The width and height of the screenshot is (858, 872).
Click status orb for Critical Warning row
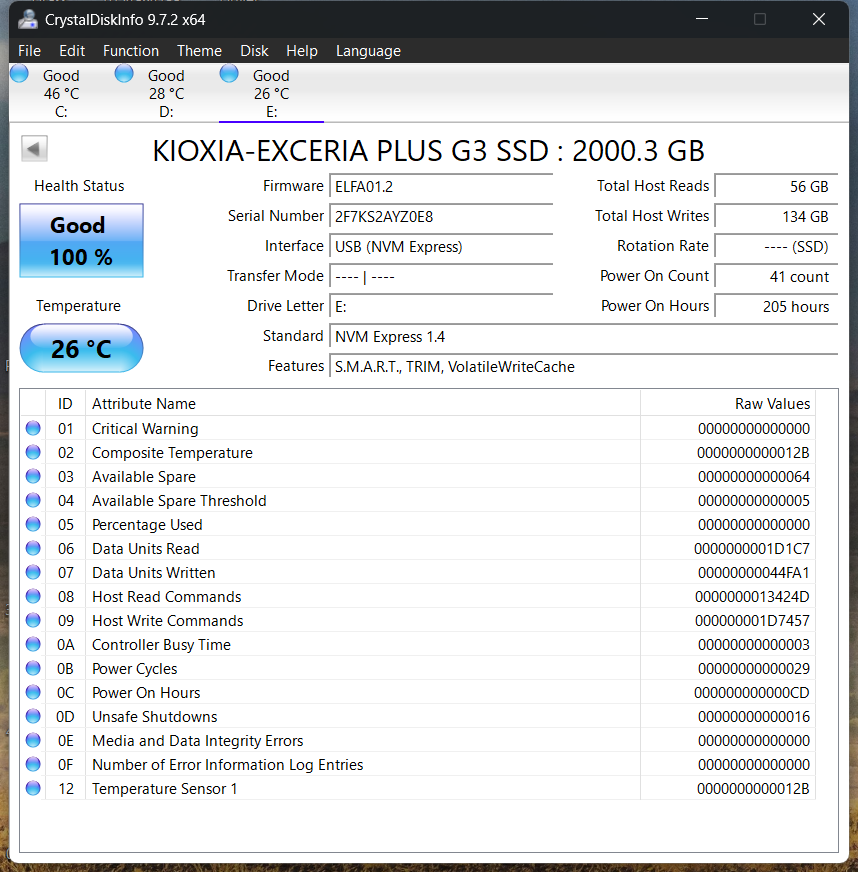point(33,428)
